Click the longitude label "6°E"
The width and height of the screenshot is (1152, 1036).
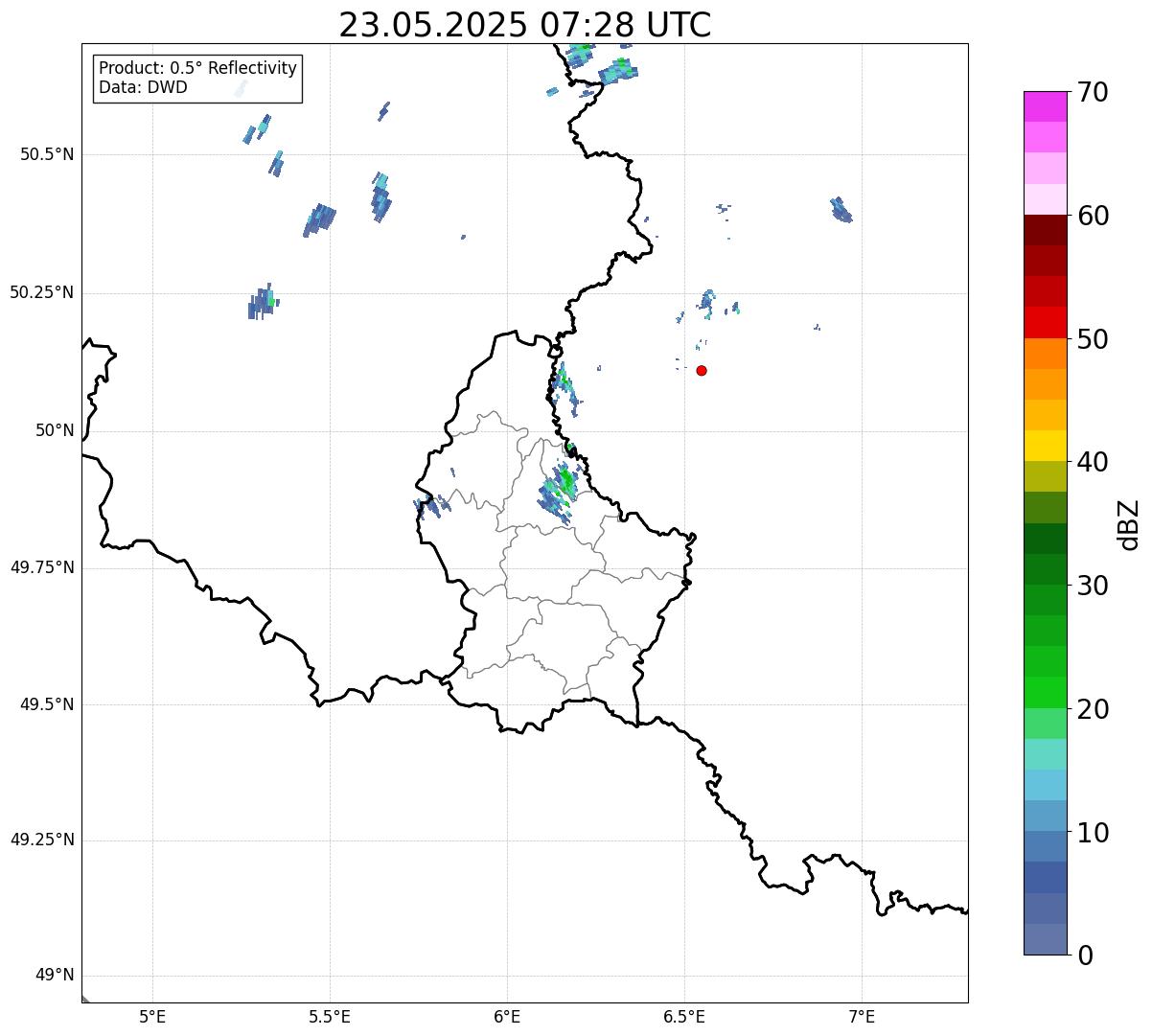[x=507, y=1017]
